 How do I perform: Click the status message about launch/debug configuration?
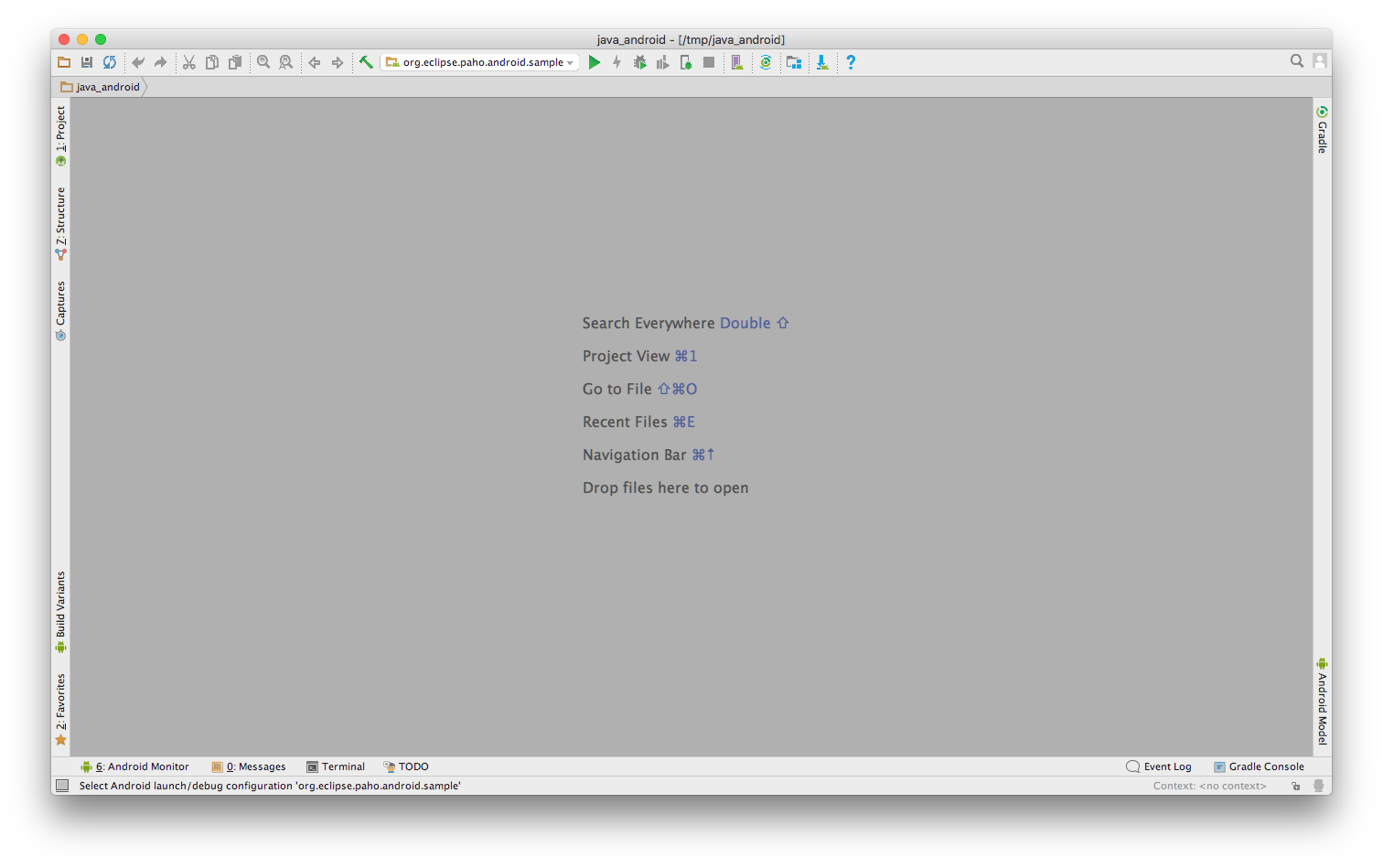coord(270,786)
